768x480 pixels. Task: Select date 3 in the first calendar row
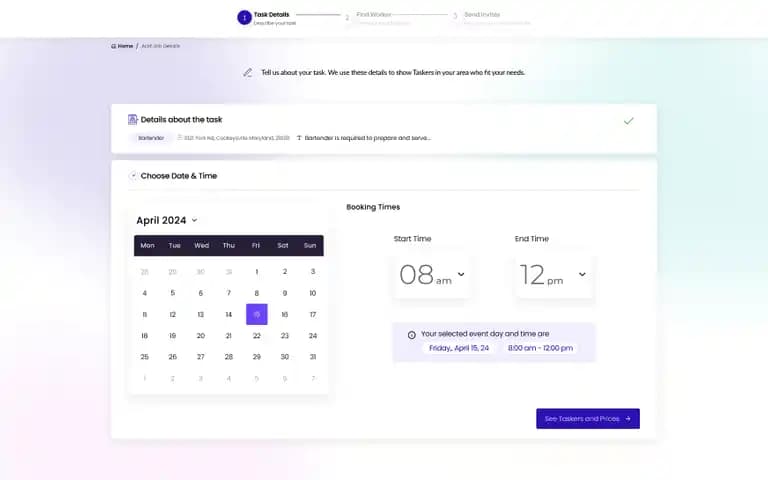[x=312, y=272]
